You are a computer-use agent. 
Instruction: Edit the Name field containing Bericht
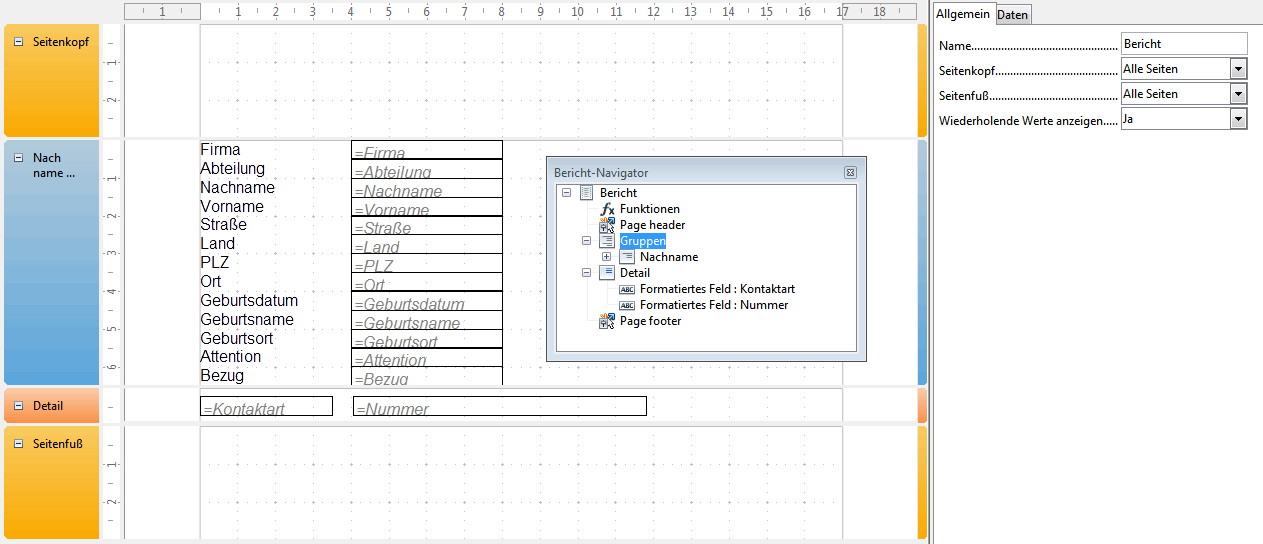point(1184,44)
